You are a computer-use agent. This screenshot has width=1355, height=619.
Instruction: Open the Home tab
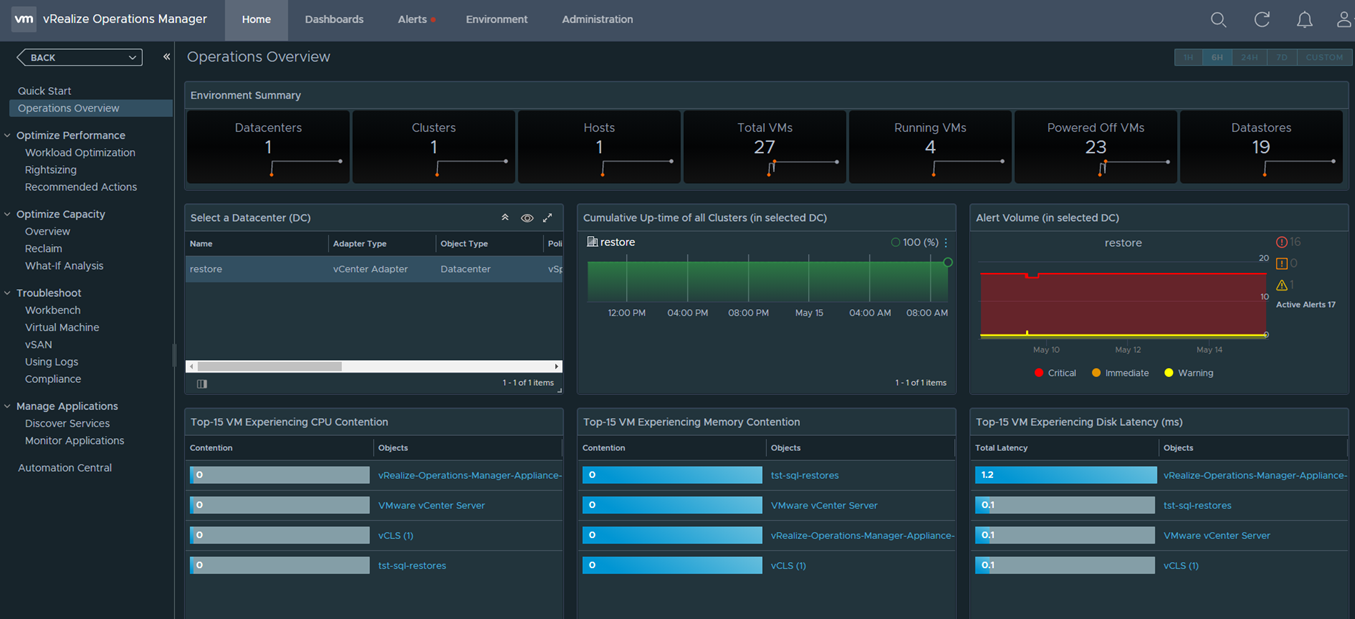click(x=256, y=19)
